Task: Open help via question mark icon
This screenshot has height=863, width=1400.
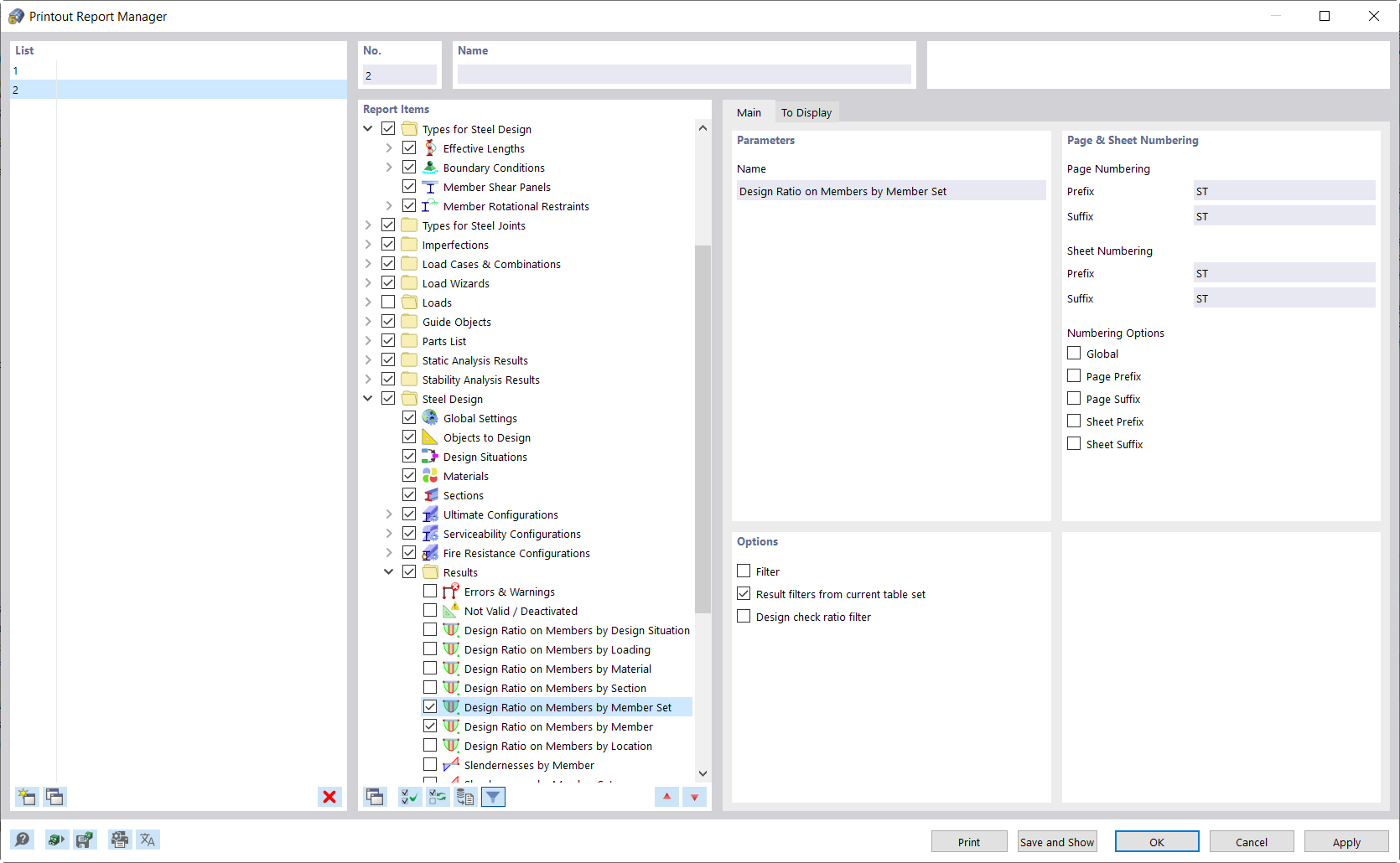Action: [x=23, y=840]
